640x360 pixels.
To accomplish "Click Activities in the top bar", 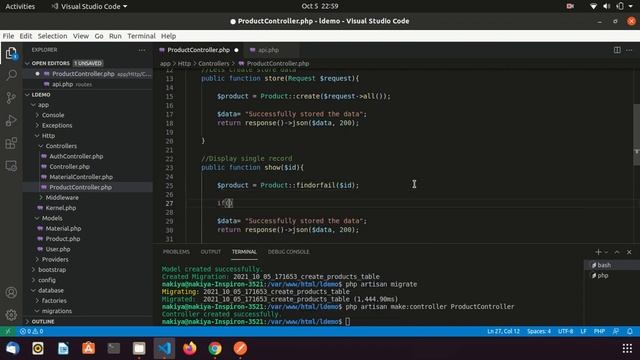I will click(x=20, y=7).
